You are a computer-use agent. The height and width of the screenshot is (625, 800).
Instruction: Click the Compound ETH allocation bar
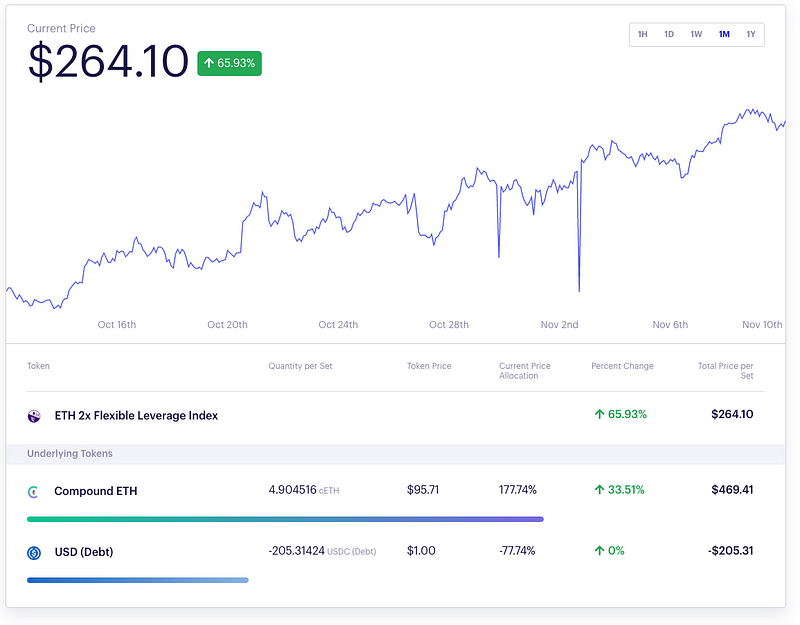[285, 519]
